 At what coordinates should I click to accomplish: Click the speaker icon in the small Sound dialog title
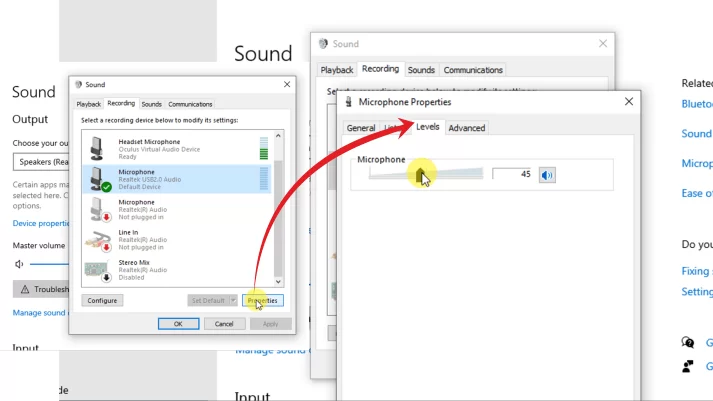pyautogui.click(x=79, y=85)
